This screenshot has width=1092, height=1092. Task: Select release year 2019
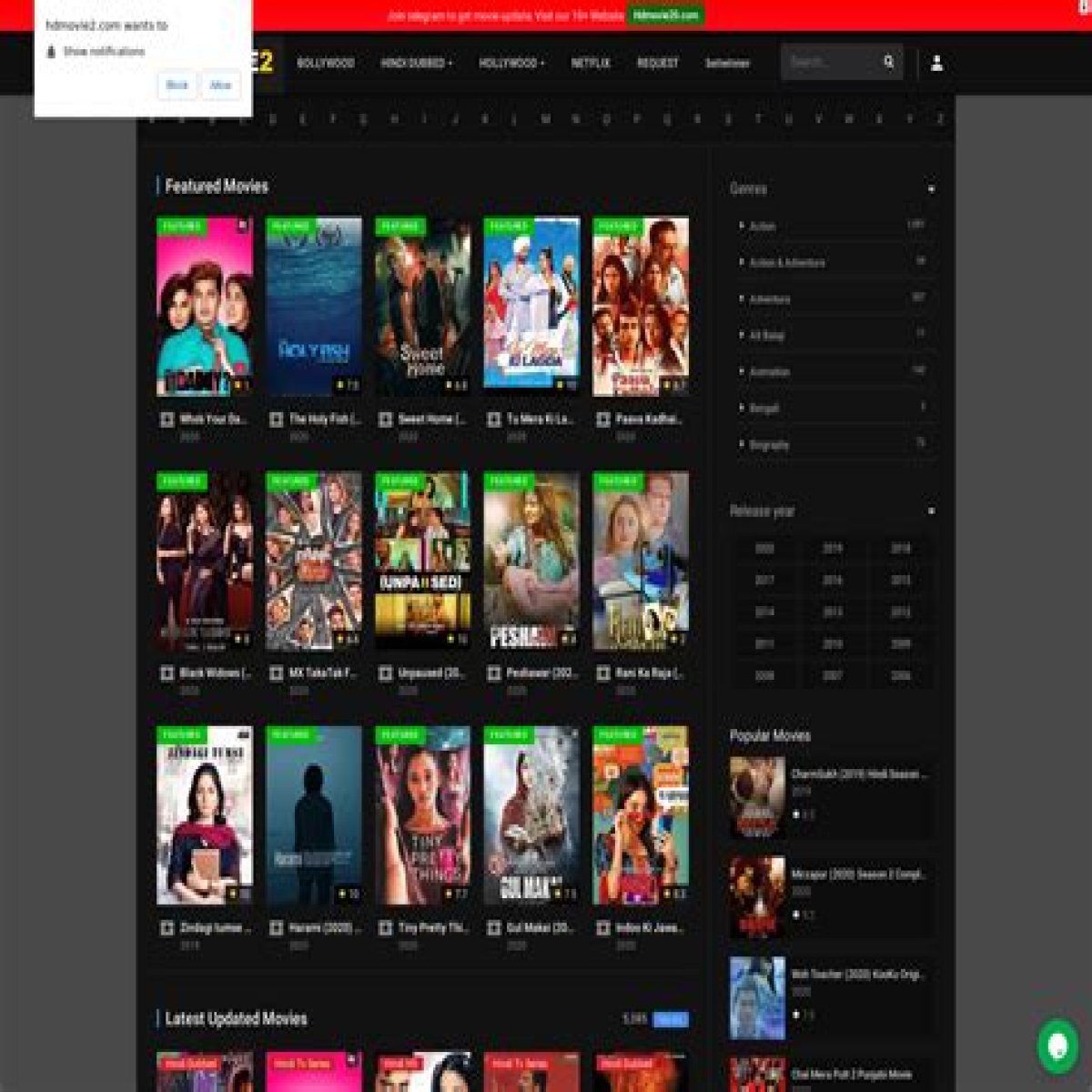[833, 549]
